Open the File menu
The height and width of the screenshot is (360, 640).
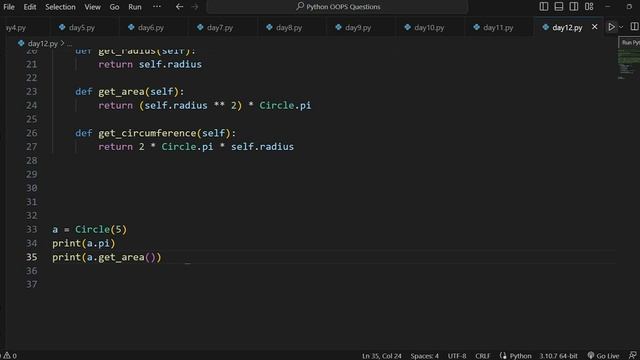(x=9, y=7)
